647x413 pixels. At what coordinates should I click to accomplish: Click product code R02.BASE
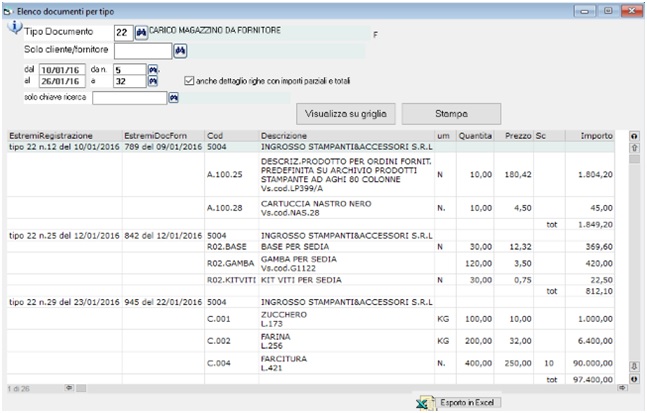(227, 247)
